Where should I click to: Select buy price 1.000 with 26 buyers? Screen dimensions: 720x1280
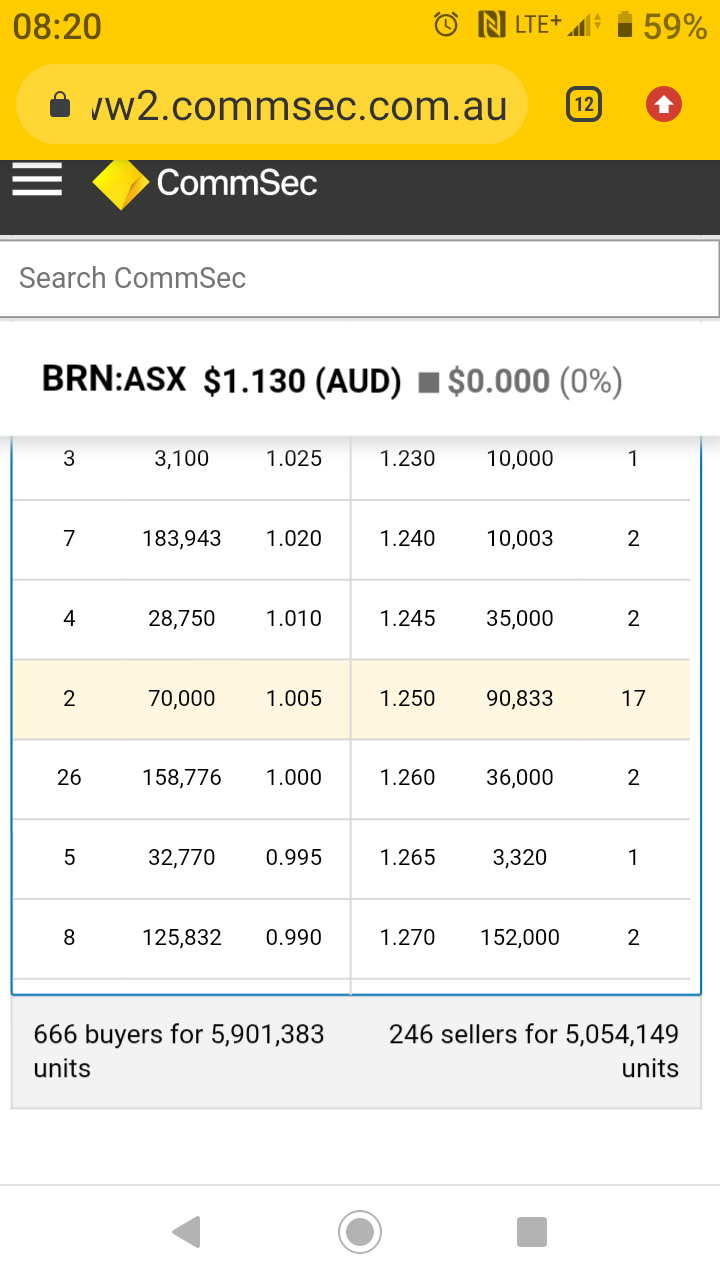[293, 777]
